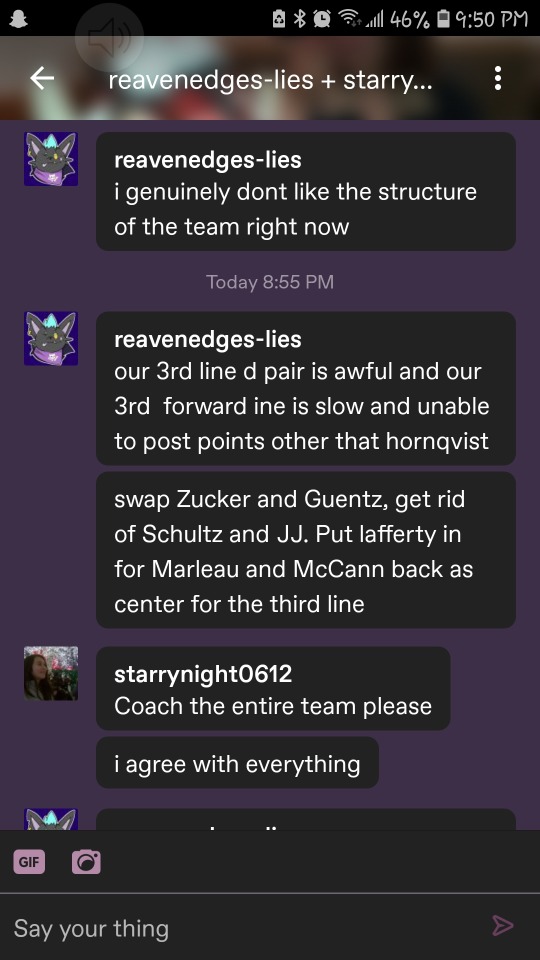Tap the 'Today 8:55 PM' timestamp
Image resolution: width=540 pixels, height=960 pixels.
pos(270,282)
